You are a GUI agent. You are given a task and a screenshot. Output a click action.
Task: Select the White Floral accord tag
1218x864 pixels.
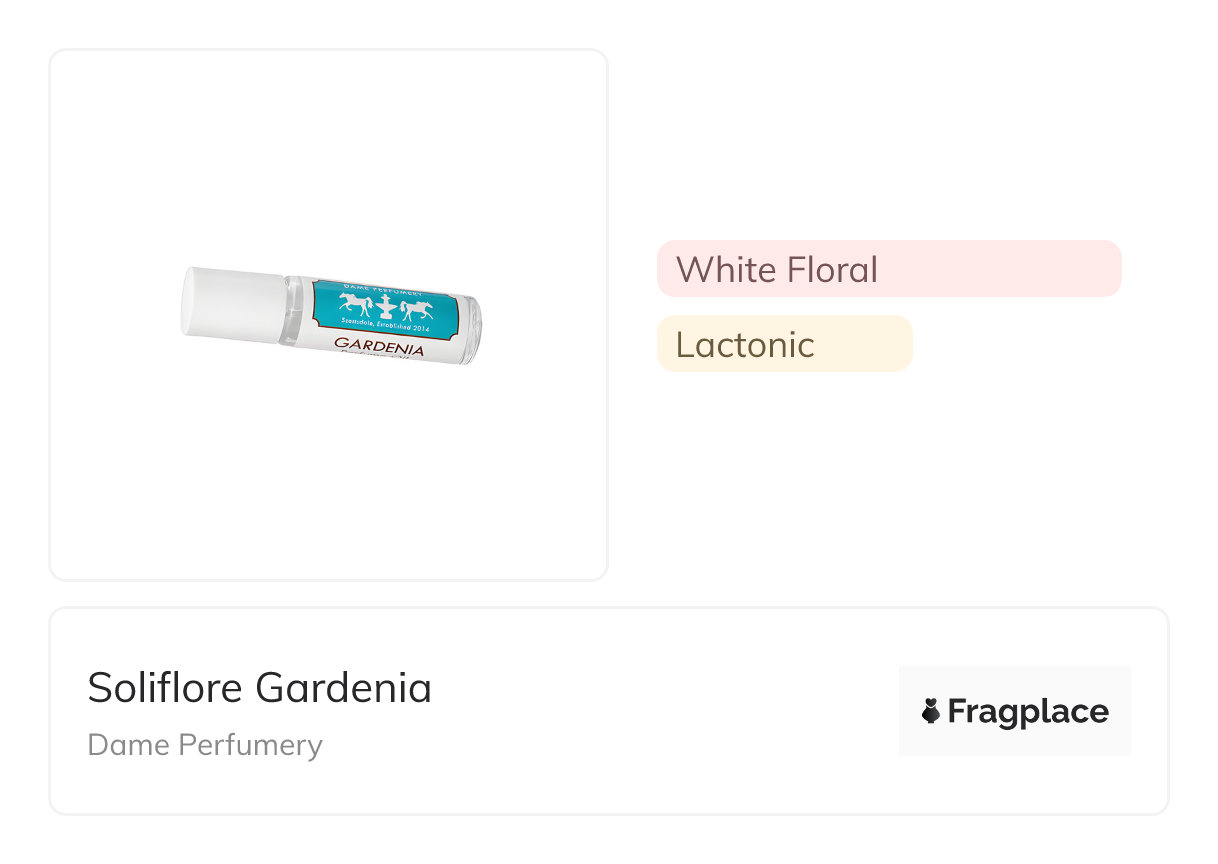[x=777, y=270]
